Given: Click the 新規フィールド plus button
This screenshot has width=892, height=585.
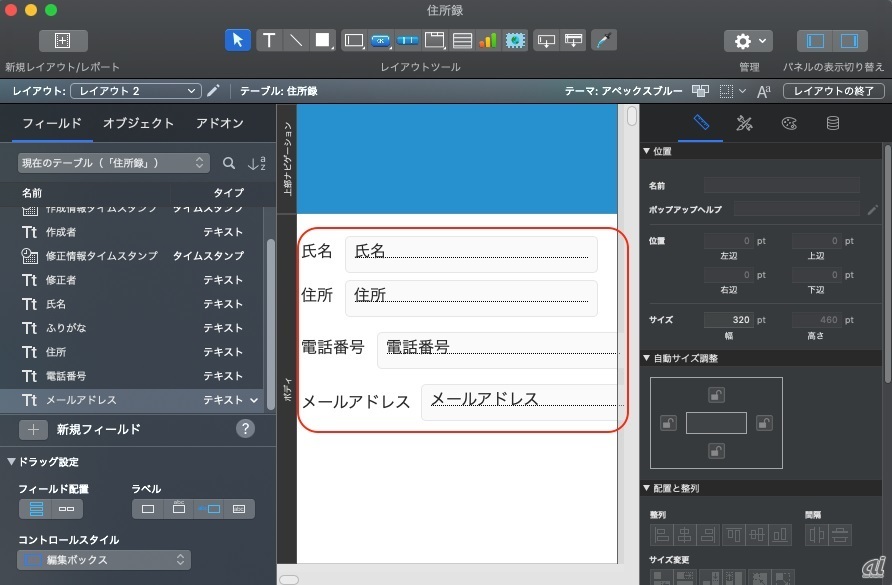Looking at the screenshot, I should click(34, 429).
